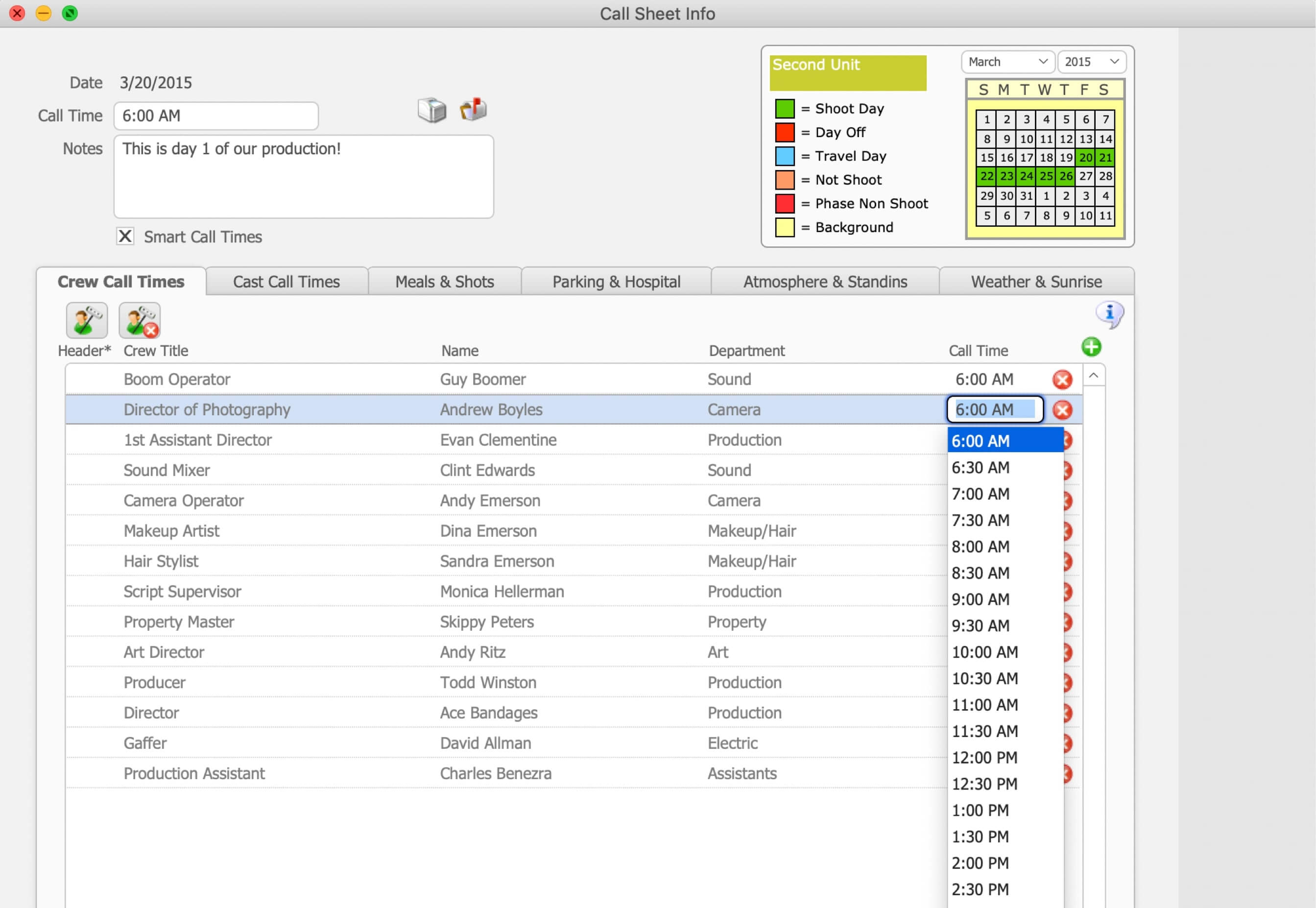Click the 6:00 AM Call Time field

pyautogui.click(x=215, y=116)
